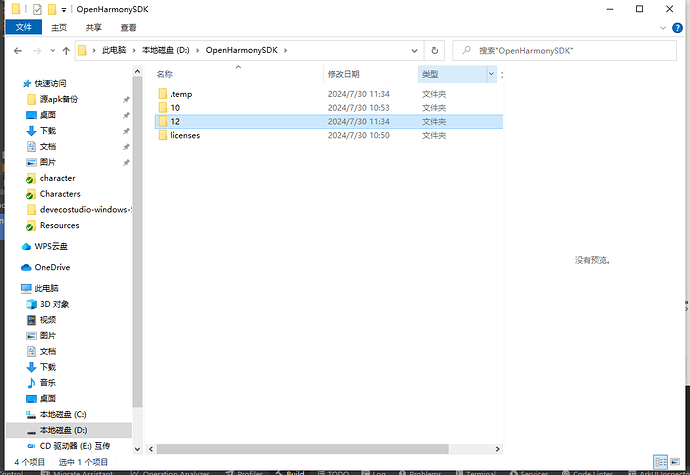Go up one folder level
The height and width of the screenshot is (475, 690).
(66, 51)
